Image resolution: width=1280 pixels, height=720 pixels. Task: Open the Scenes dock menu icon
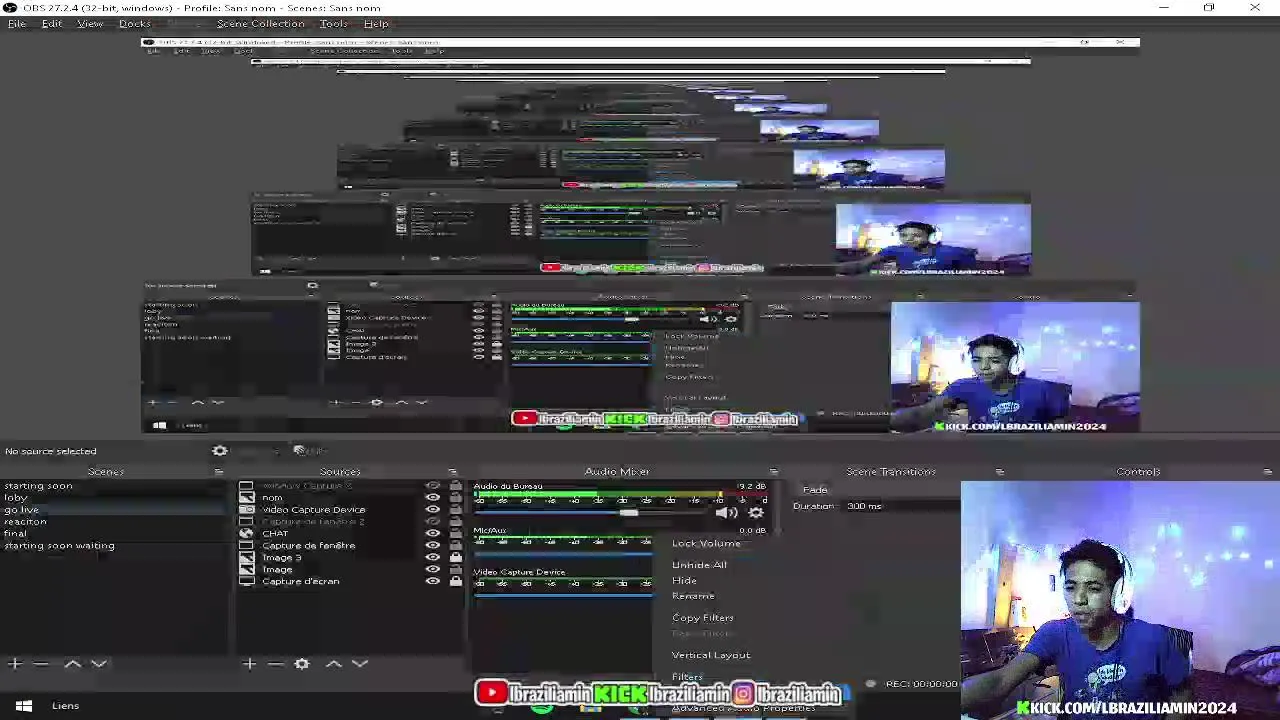pyautogui.click(x=219, y=471)
